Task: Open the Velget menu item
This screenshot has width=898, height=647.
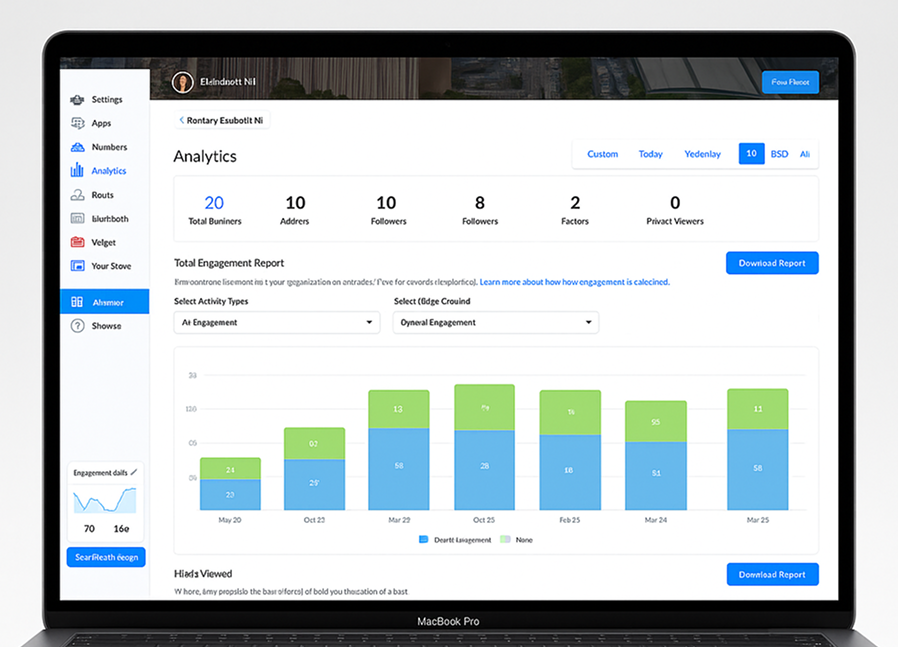Action: (x=104, y=242)
